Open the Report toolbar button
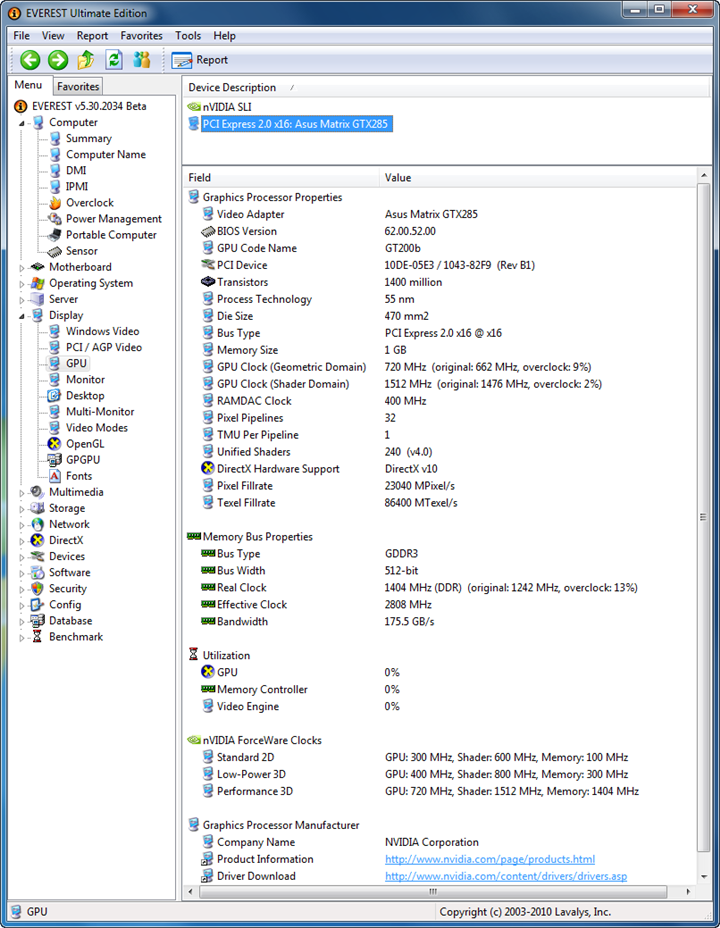This screenshot has height=928, width=720. point(199,60)
